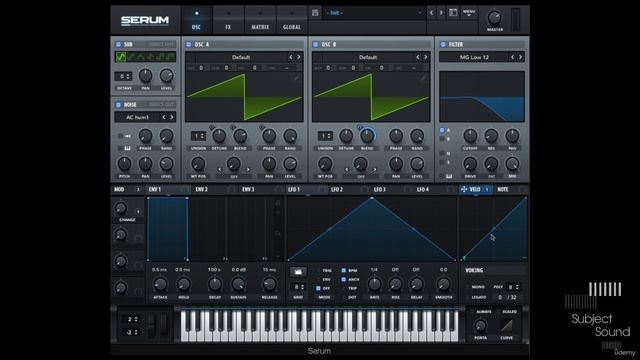
Task: Enable the LFO BPM sync checkbox
Action: [x=344, y=270]
